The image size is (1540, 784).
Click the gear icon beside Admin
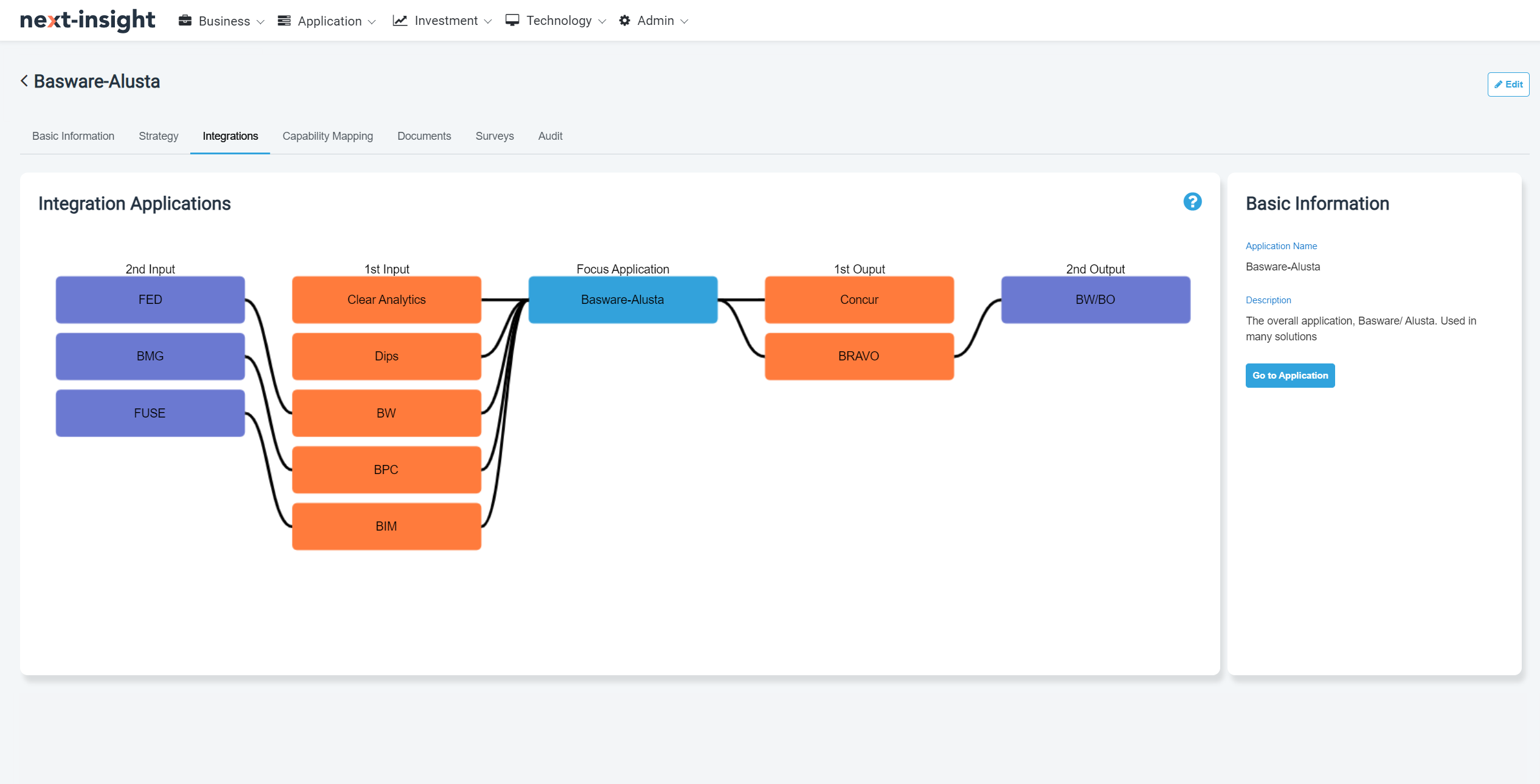point(624,21)
